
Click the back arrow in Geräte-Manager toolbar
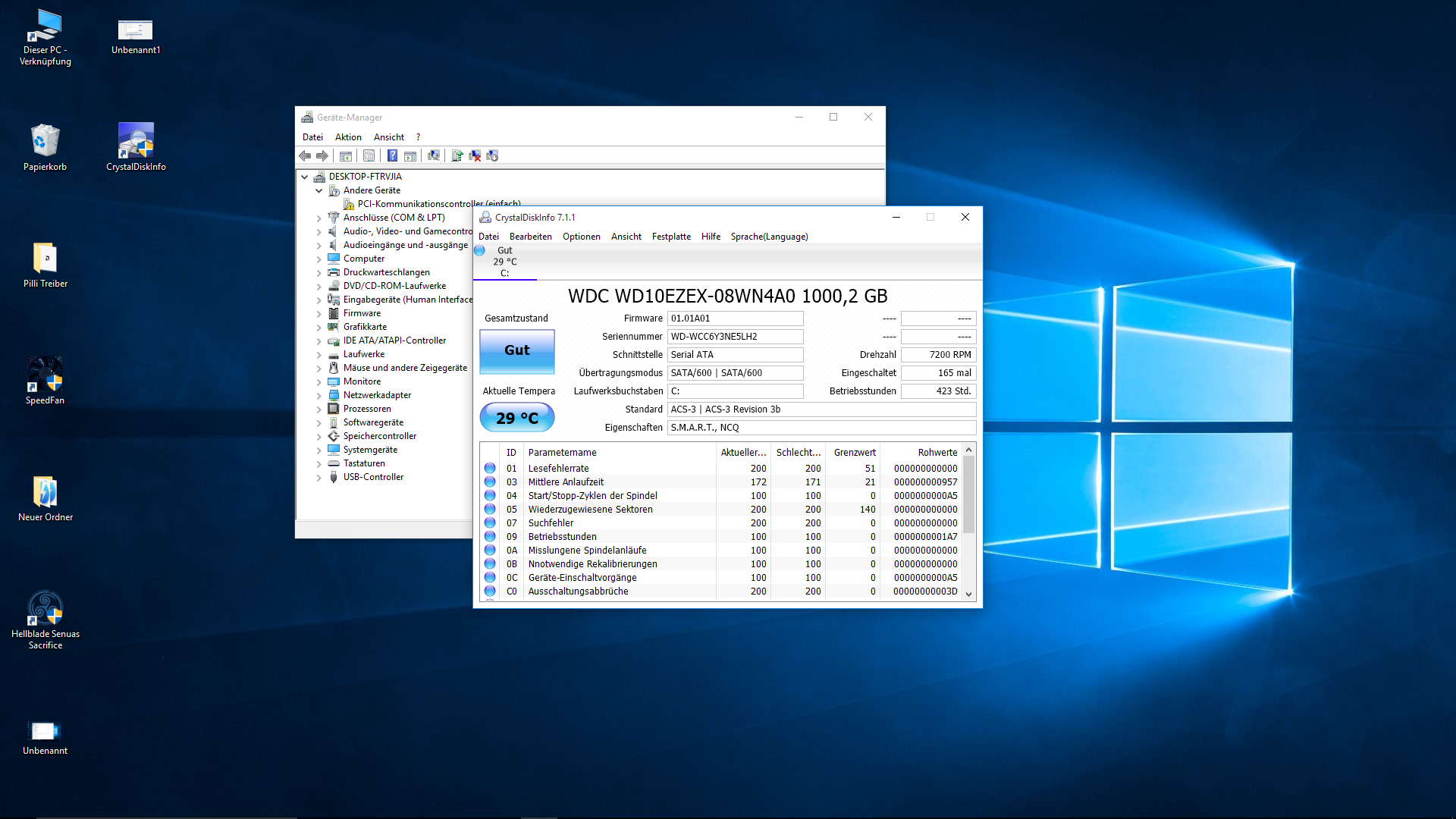[305, 155]
